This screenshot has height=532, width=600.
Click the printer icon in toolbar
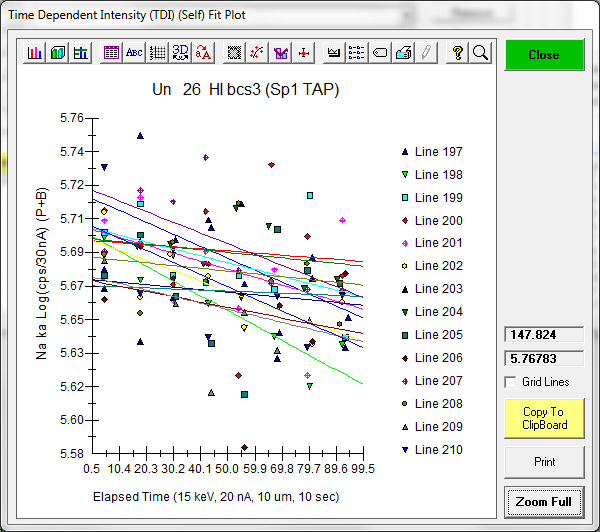tap(403, 53)
